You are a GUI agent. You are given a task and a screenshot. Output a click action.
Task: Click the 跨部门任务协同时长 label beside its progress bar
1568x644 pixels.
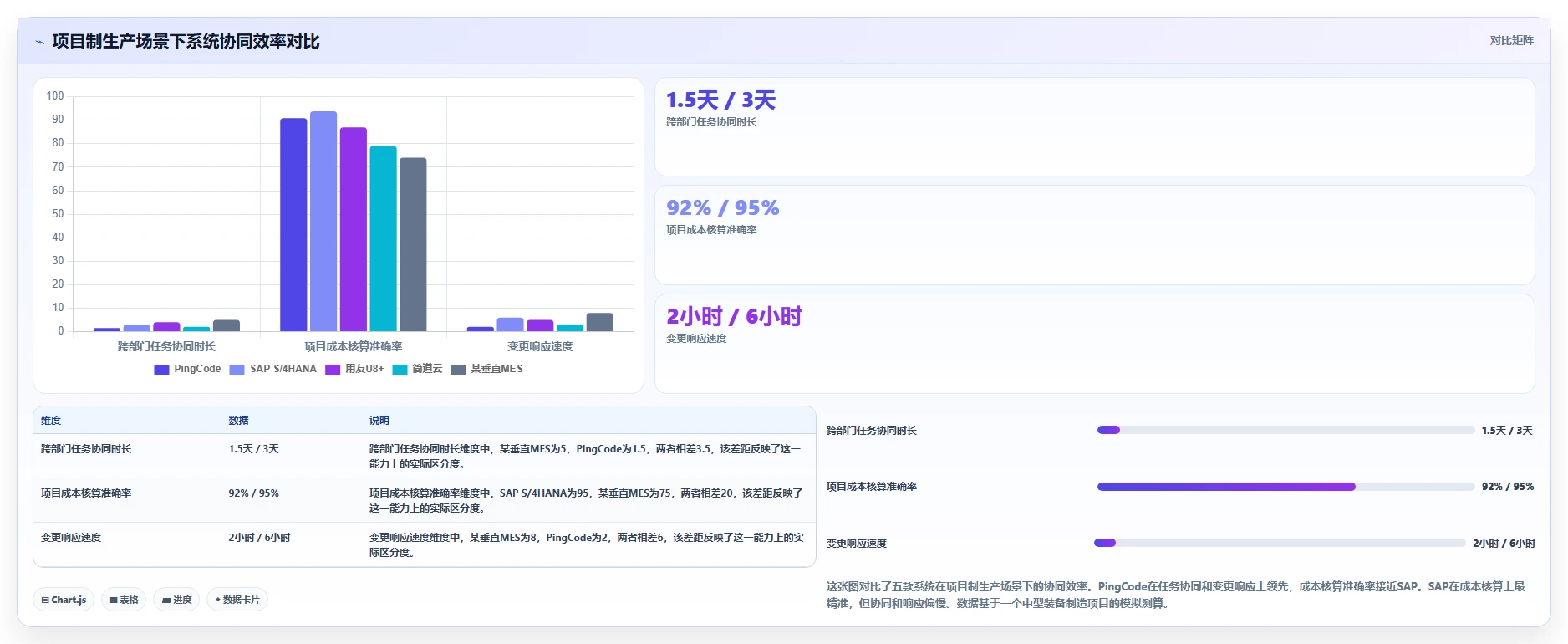click(872, 431)
